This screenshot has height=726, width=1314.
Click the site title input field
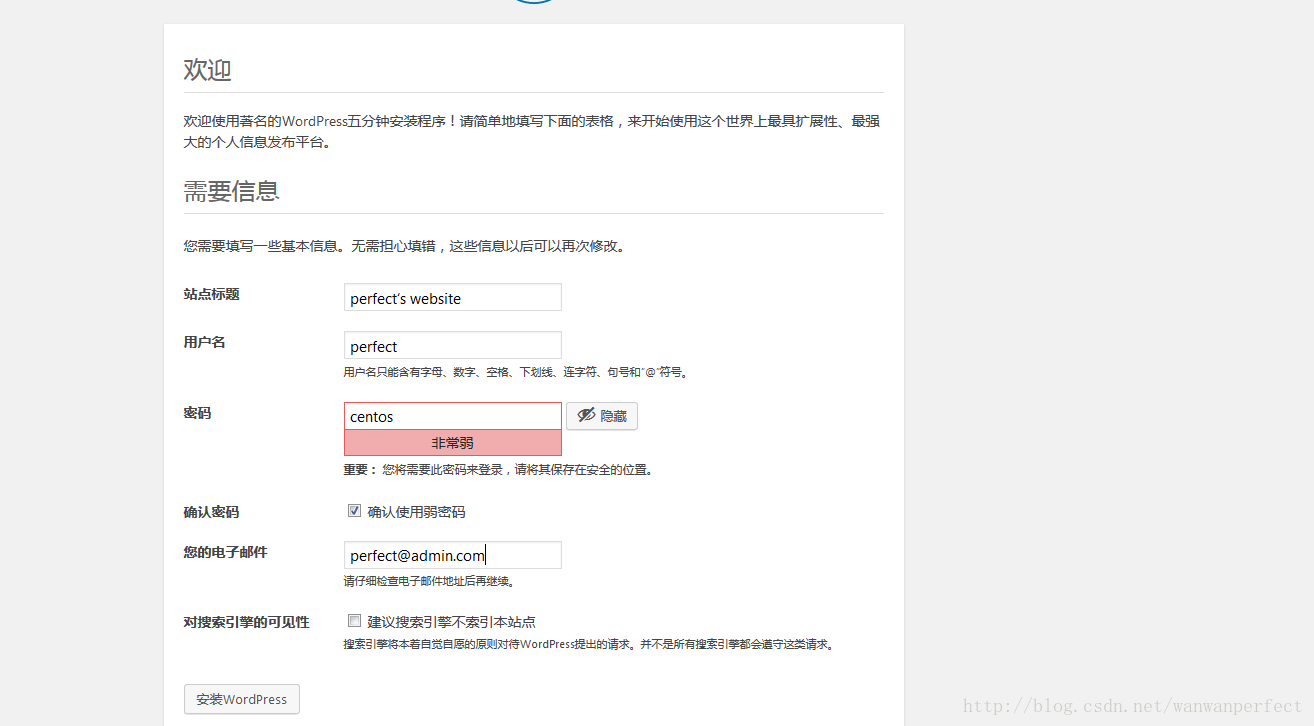click(452, 297)
